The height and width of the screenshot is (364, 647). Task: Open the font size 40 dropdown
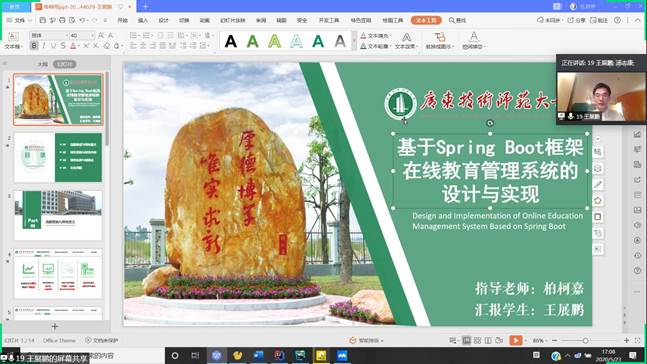[x=92, y=35]
